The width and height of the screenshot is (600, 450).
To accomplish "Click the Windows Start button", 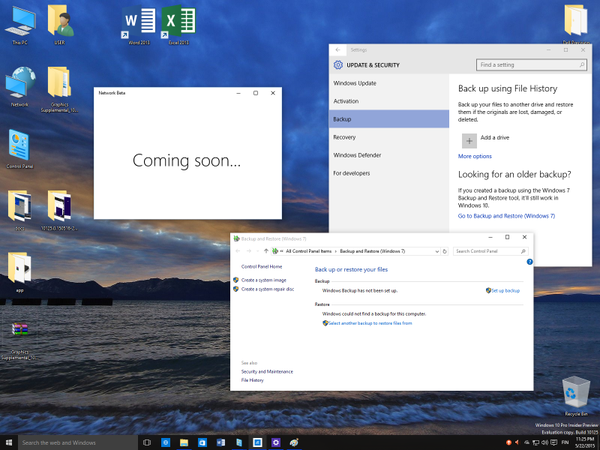I will coord(9,443).
